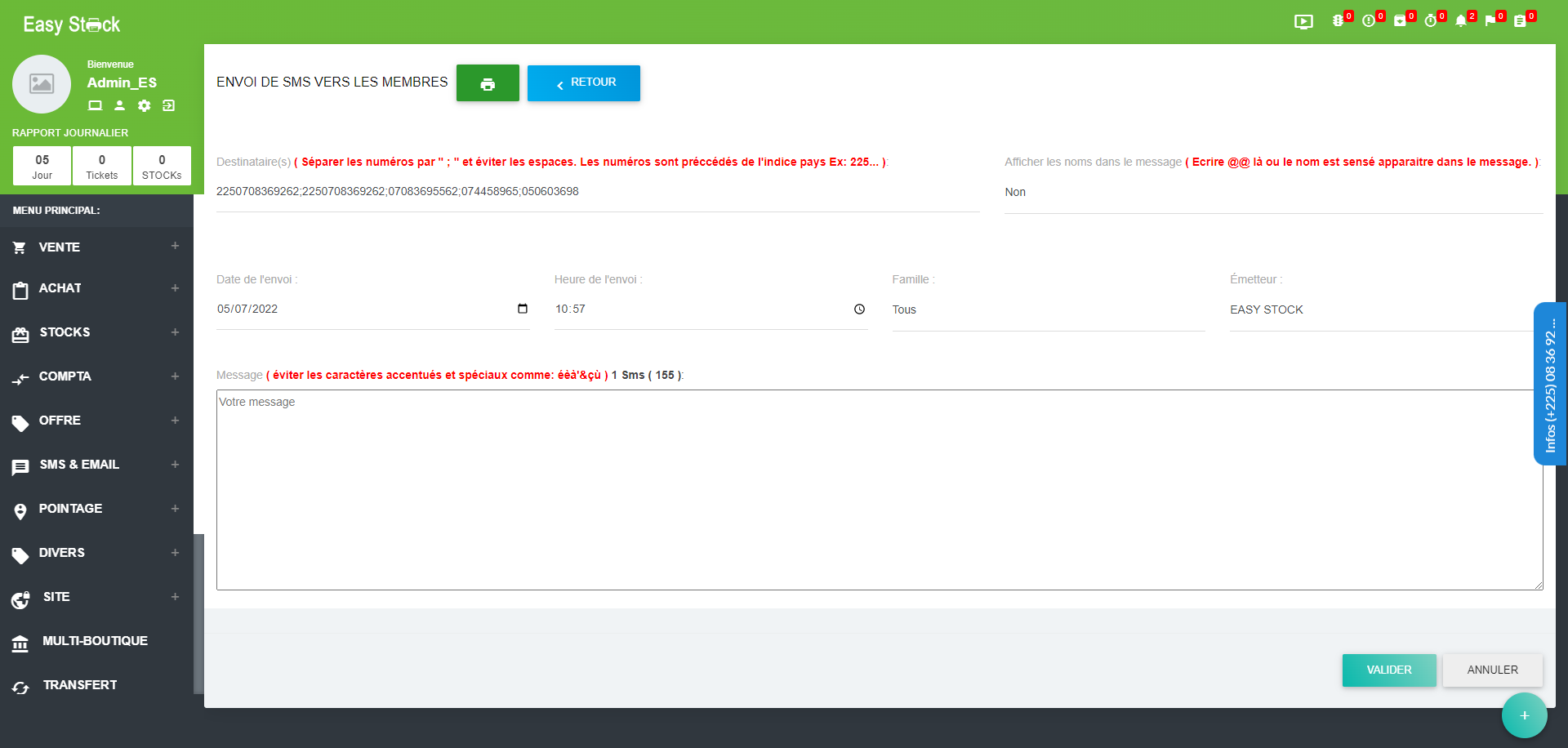
Task: Click the VALIDER button
Action: pyautogui.click(x=1388, y=670)
